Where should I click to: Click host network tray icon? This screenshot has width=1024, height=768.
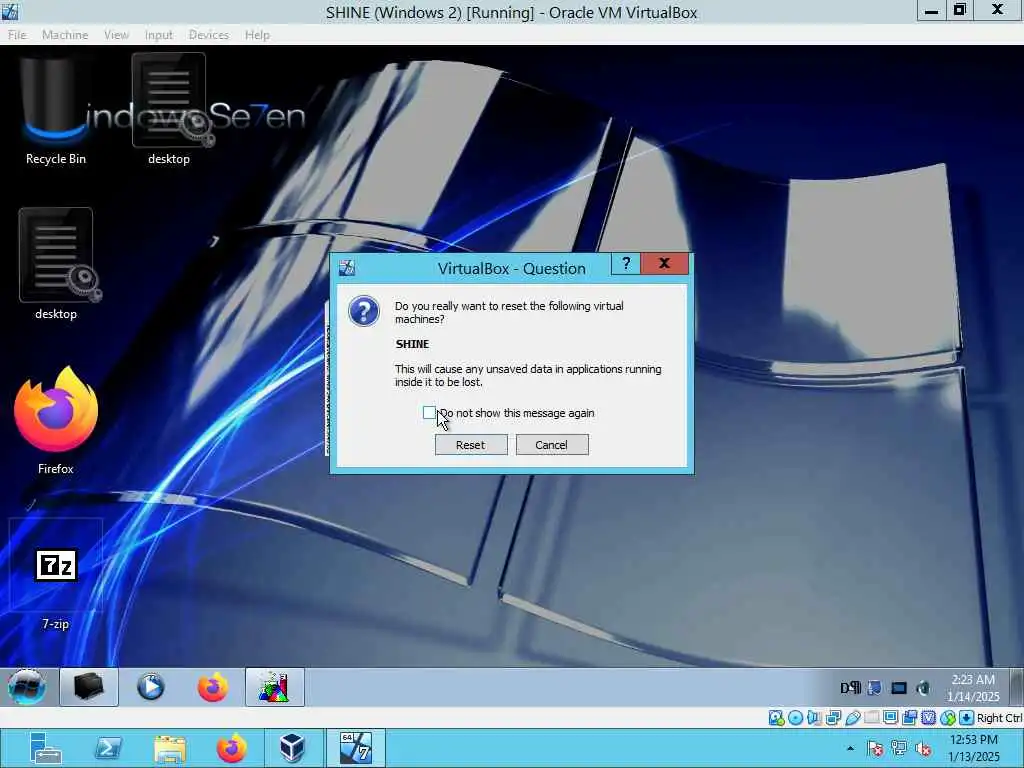(x=899, y=748)
